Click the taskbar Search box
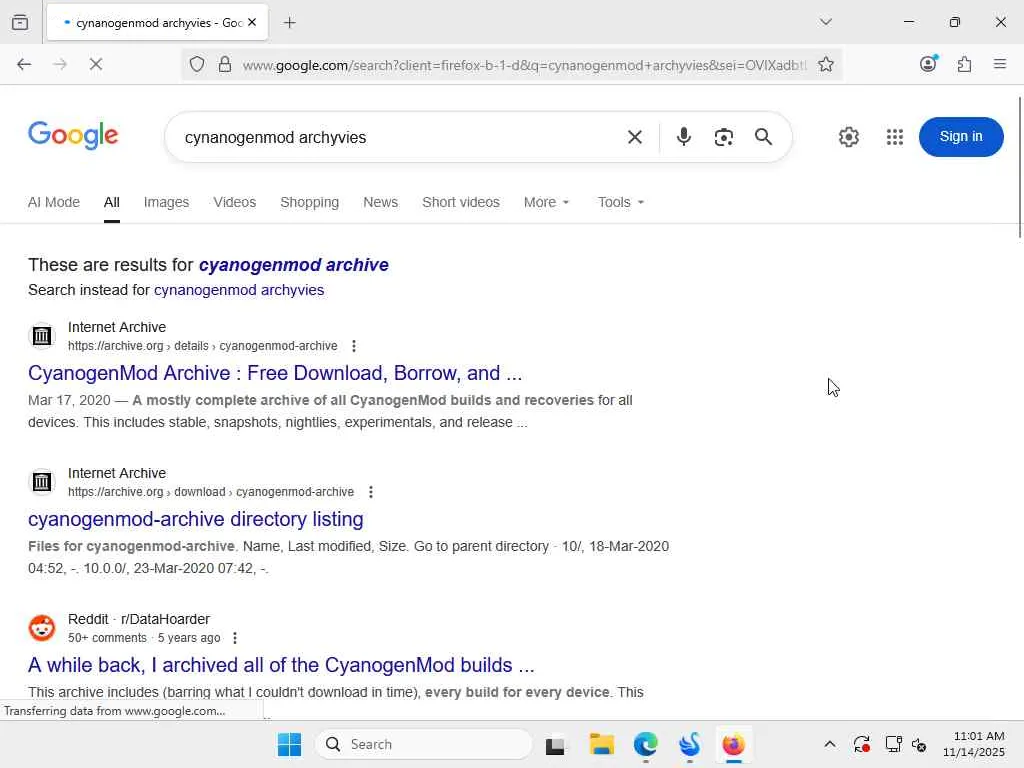This screenshot has width=1024, height=768. [x=423, y=744]
